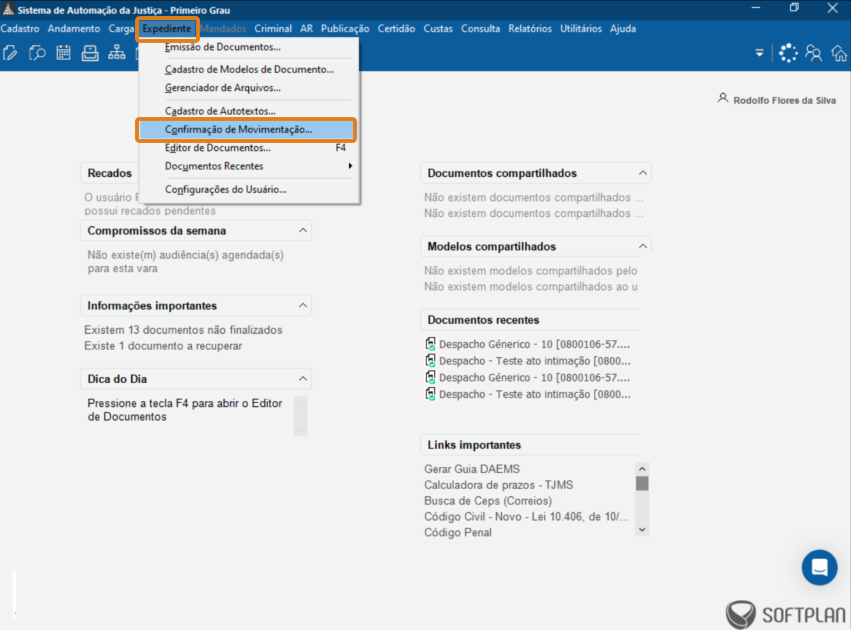
Task: Click scroll down arrow in Links importantes
Action: pos(642,530)
